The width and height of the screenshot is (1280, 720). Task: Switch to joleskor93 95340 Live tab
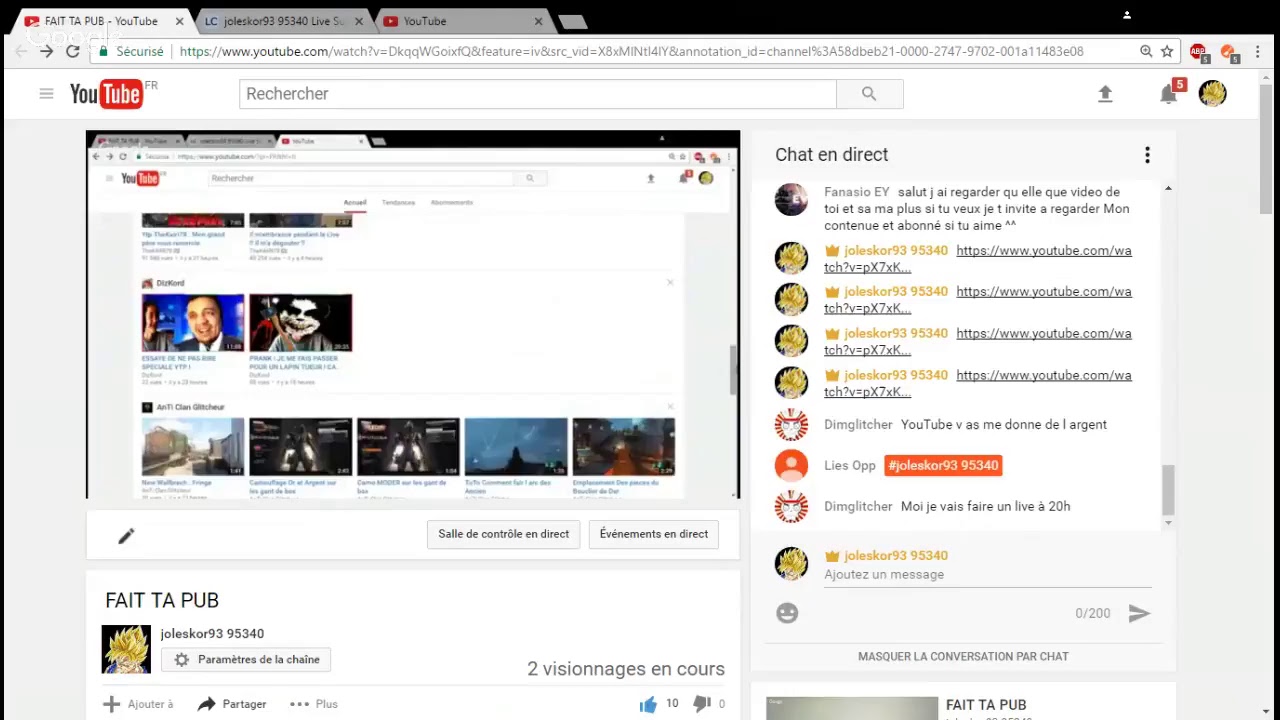(285, 21)
